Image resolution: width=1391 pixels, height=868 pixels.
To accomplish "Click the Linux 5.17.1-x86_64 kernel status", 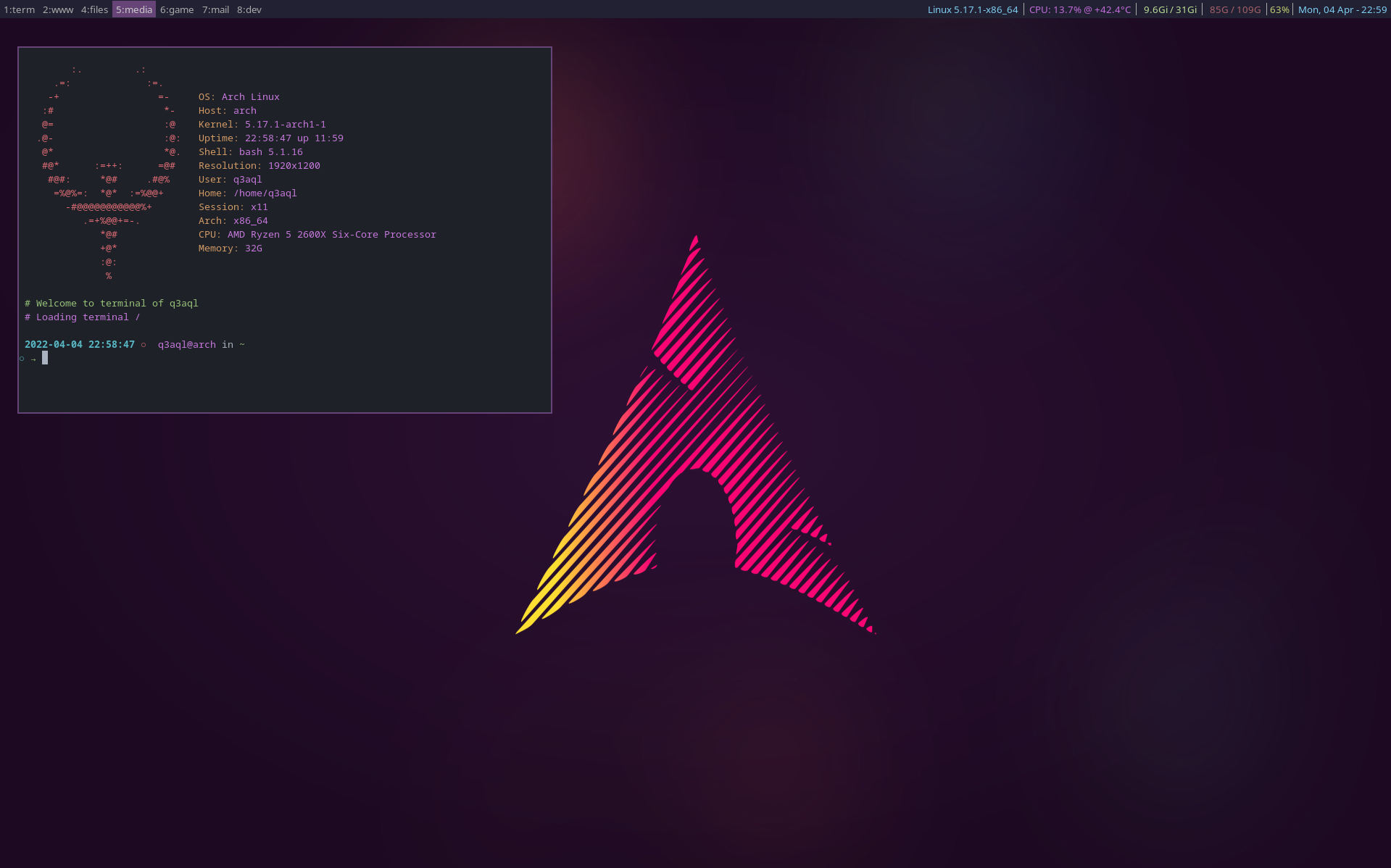I will pyautogui.click(x=973, y=9).
